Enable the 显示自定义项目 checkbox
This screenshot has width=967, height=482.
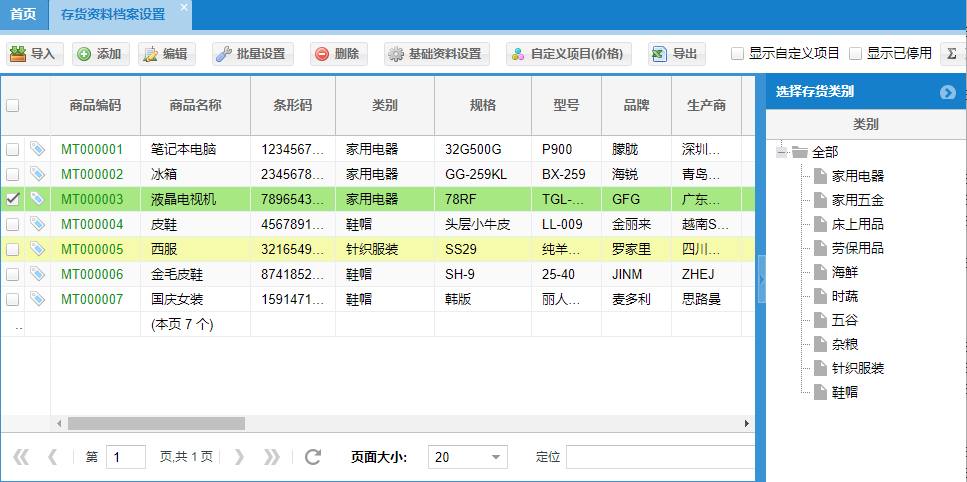737,54
